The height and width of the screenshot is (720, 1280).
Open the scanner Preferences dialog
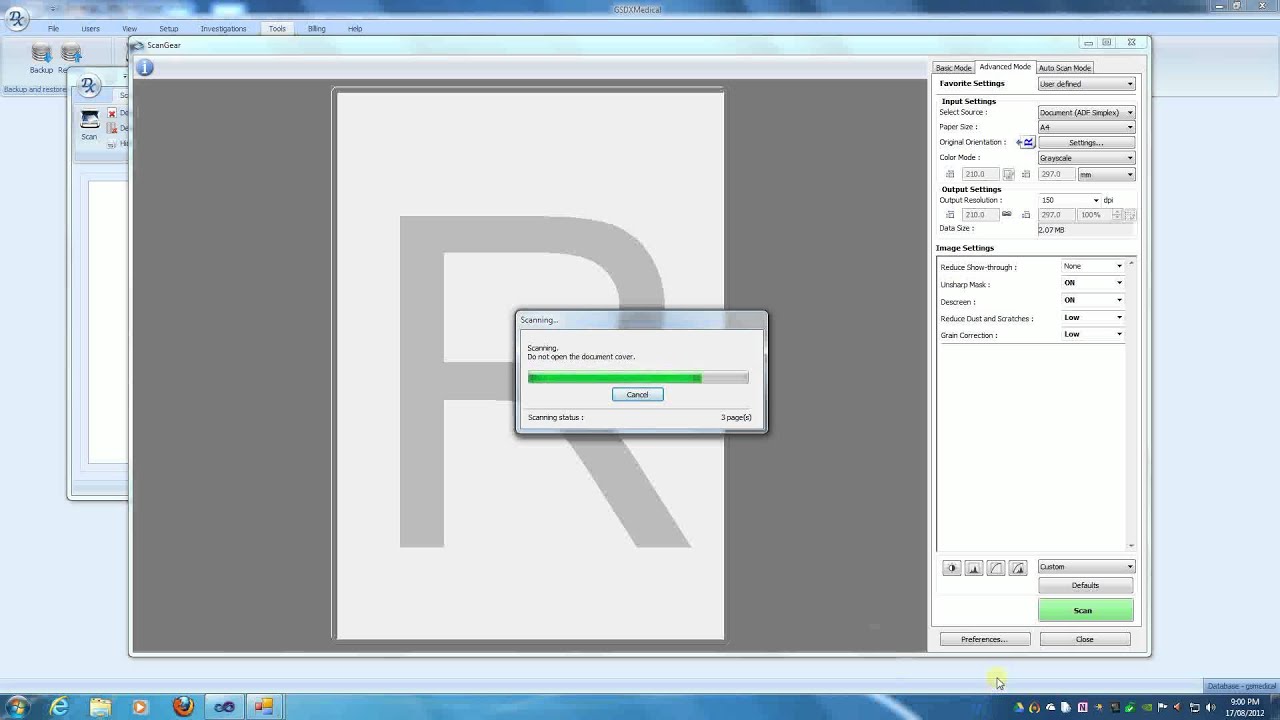point(984,639)
